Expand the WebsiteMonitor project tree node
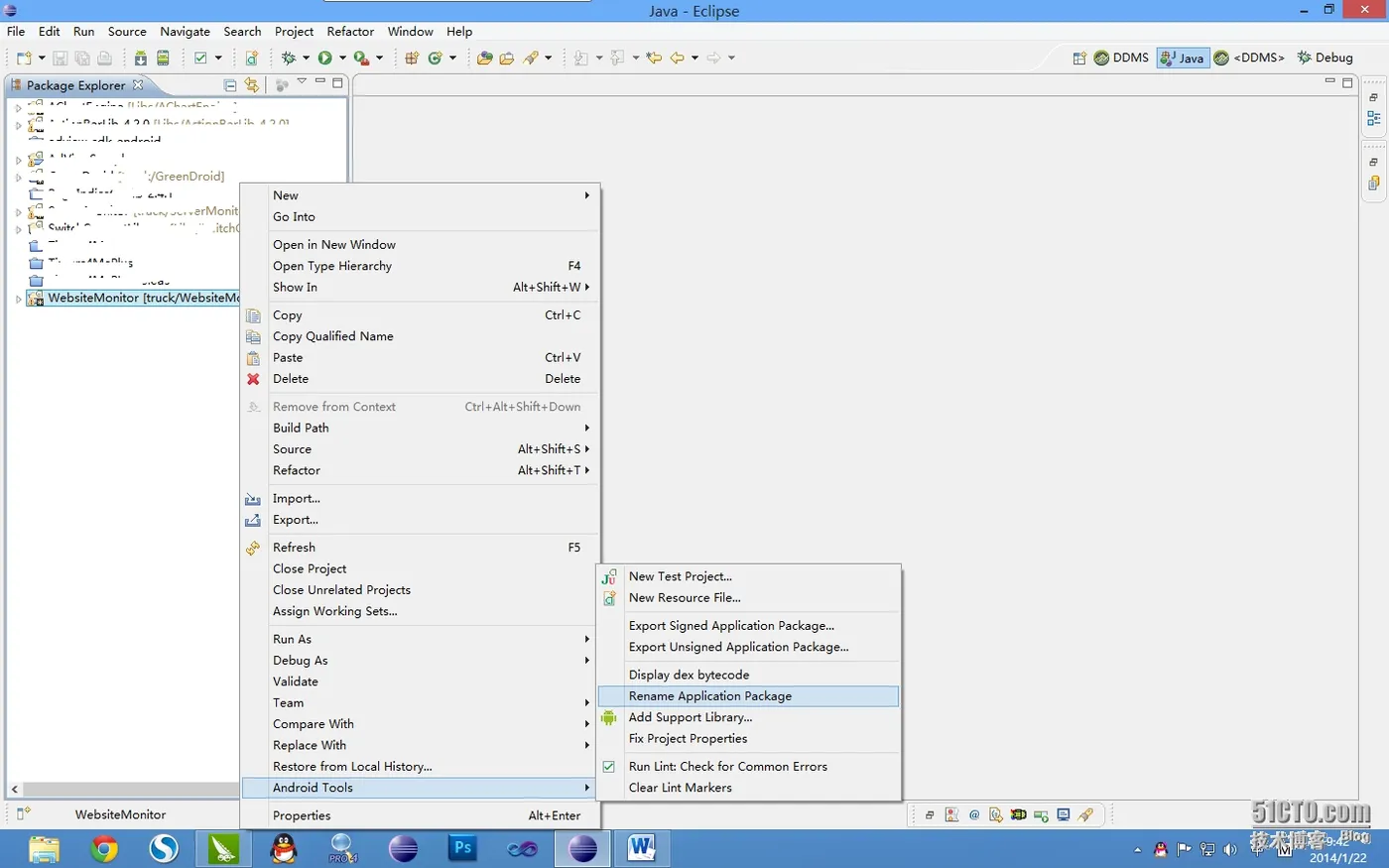The height and width of the screenshot is (868, 1389). 19,299
